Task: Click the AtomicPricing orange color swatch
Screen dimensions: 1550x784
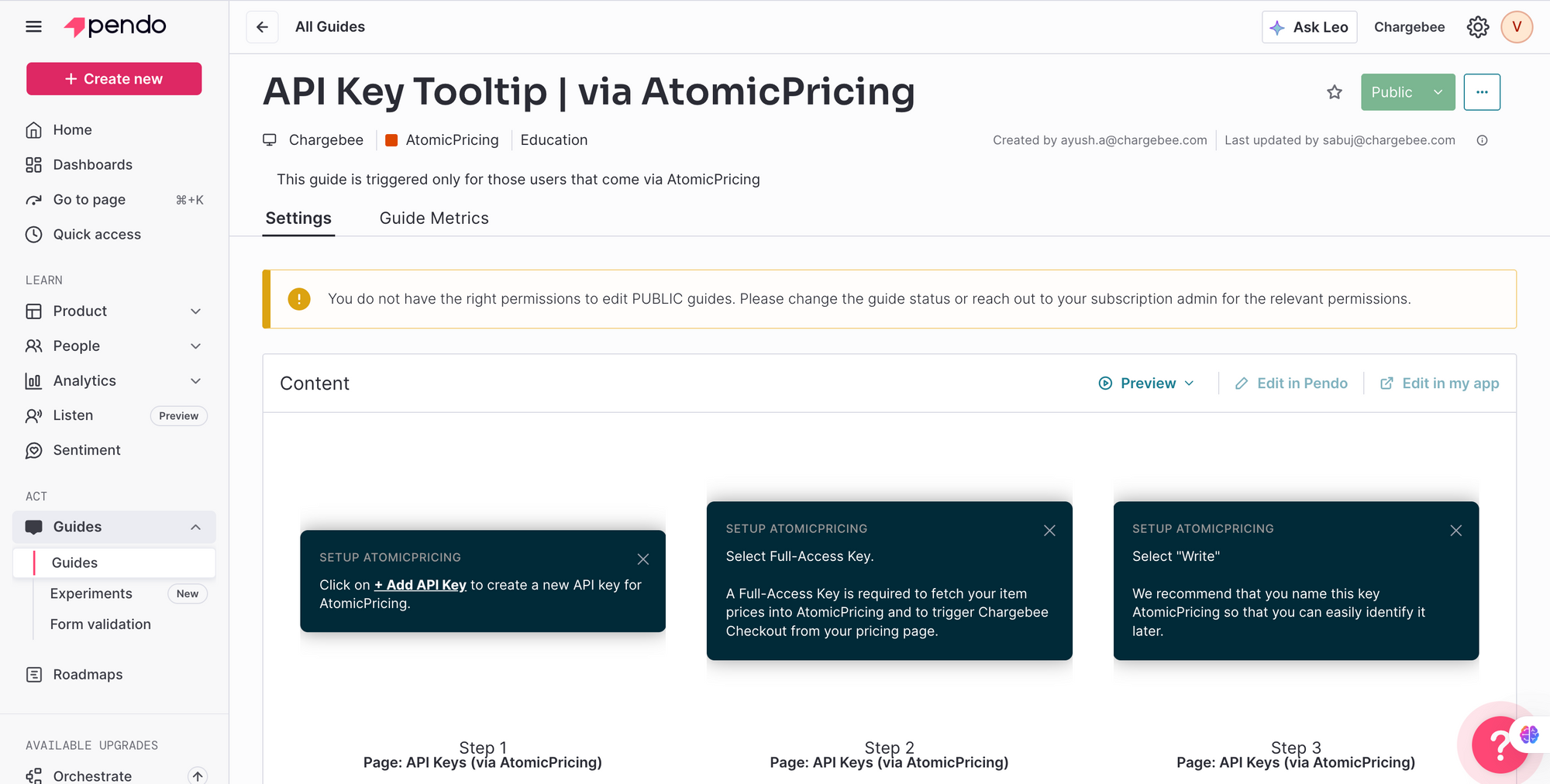Action: click(x=391, y=140)
